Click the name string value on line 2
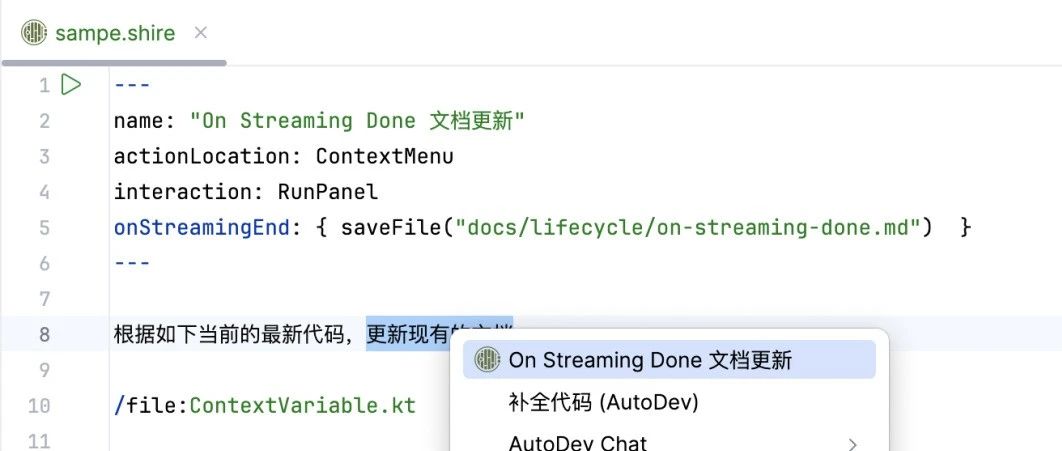 coord(357,121)
